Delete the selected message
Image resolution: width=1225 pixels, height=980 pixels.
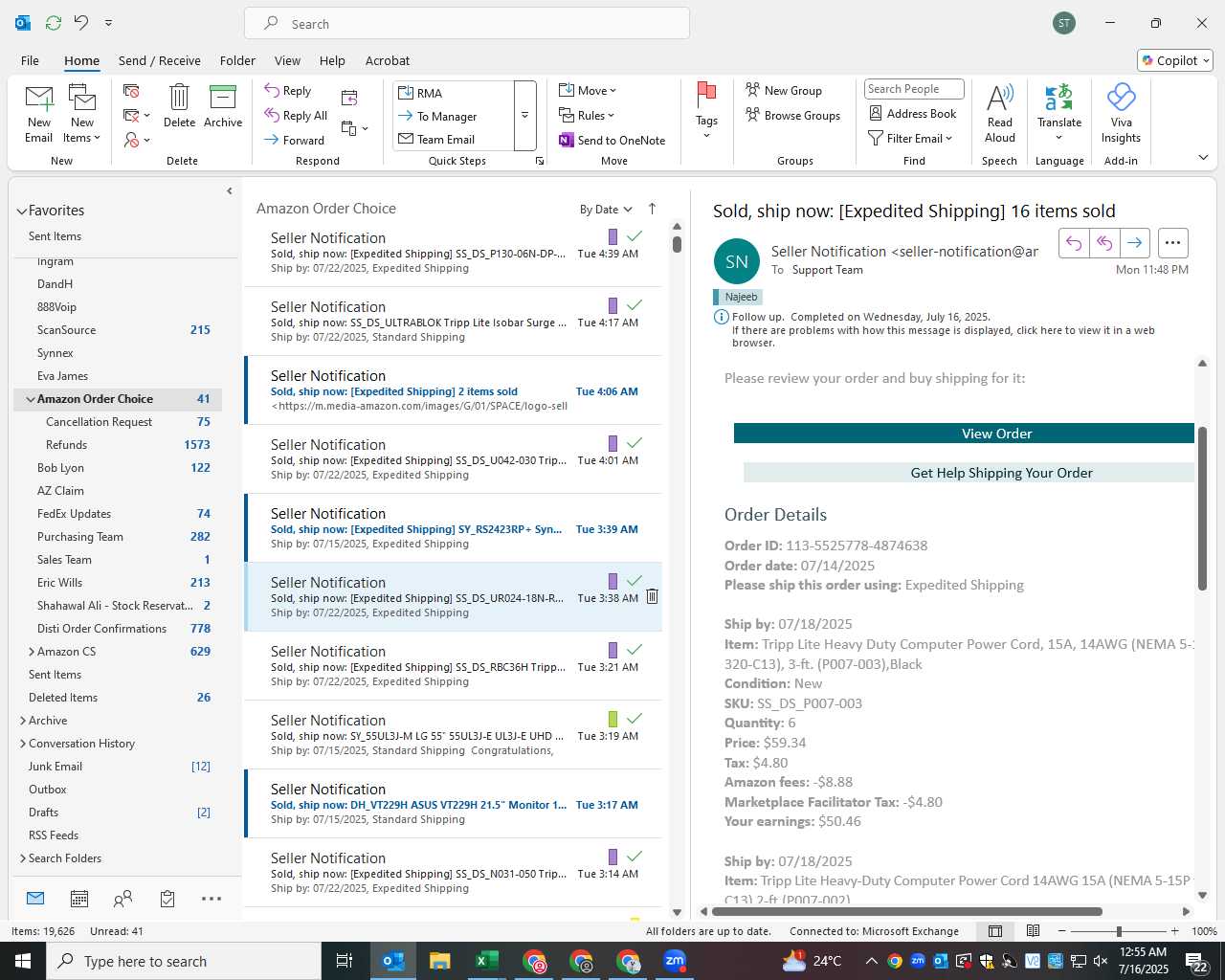pyautogui.click(x=179, y=107)
